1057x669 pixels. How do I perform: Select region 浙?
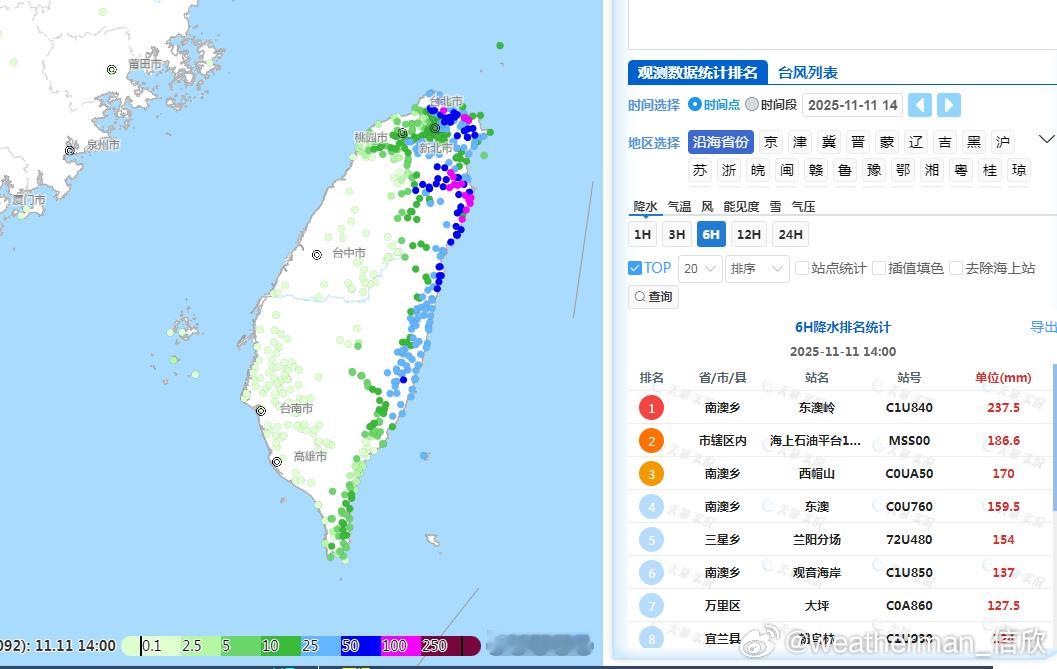coord(729,171)
